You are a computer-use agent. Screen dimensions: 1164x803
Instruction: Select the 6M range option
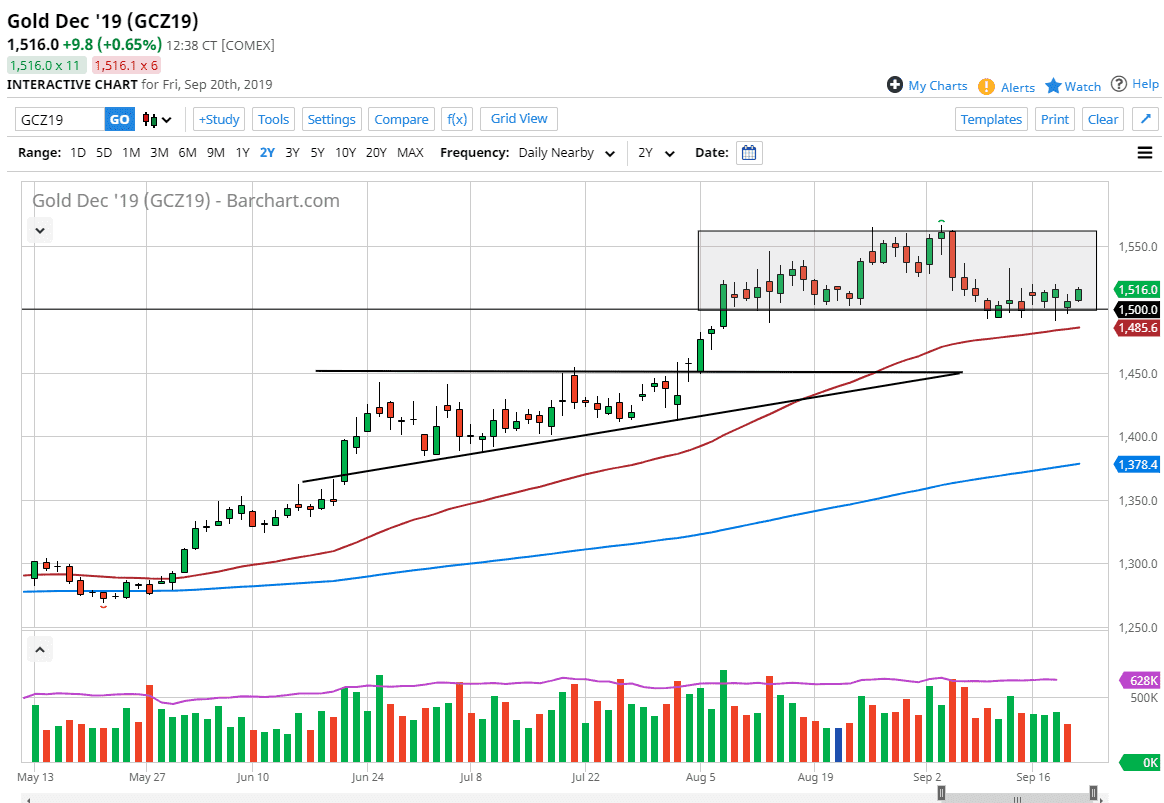point(187,153)
